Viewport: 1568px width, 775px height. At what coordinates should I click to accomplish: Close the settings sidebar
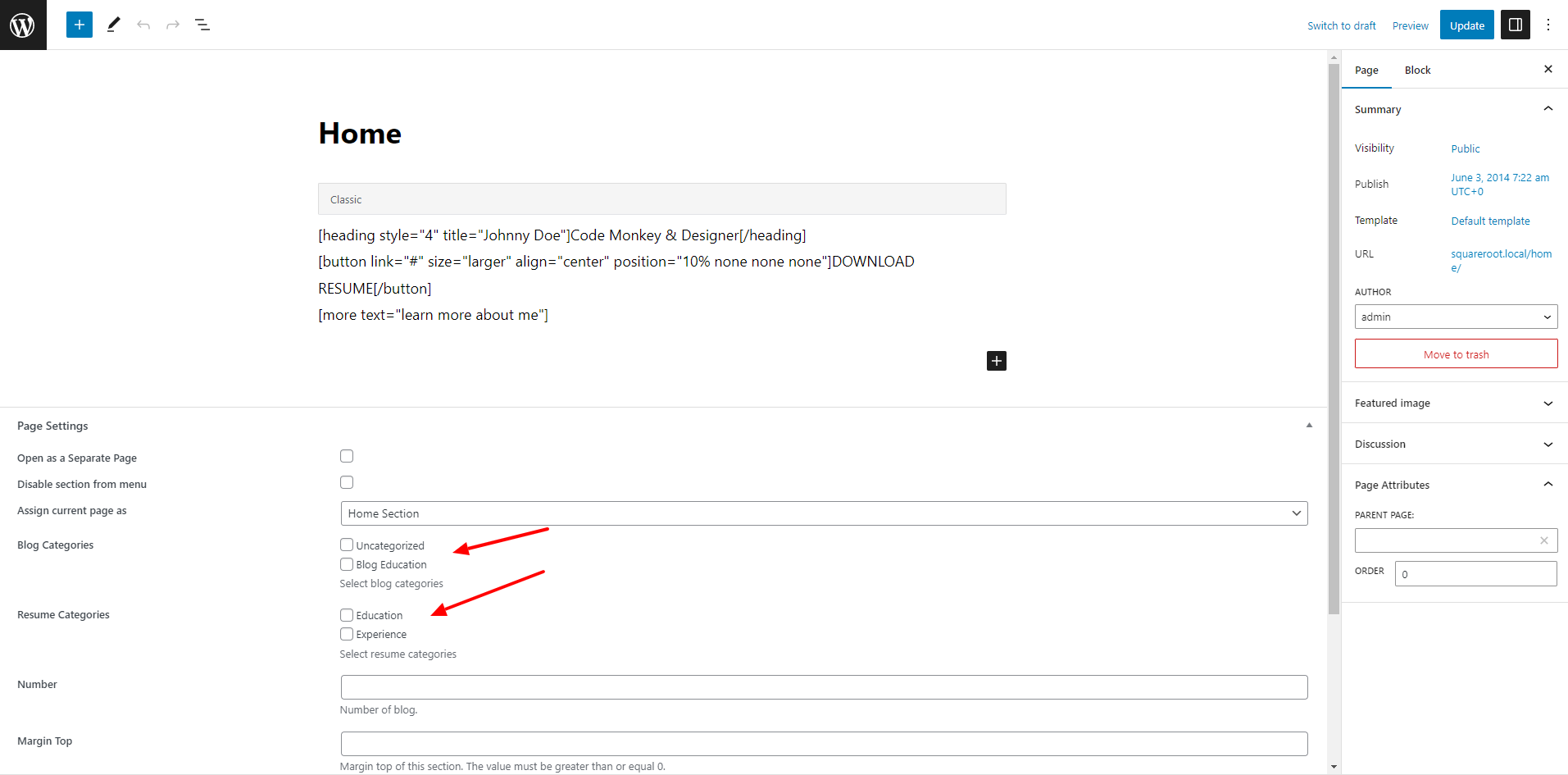[x=1548, y=69]
